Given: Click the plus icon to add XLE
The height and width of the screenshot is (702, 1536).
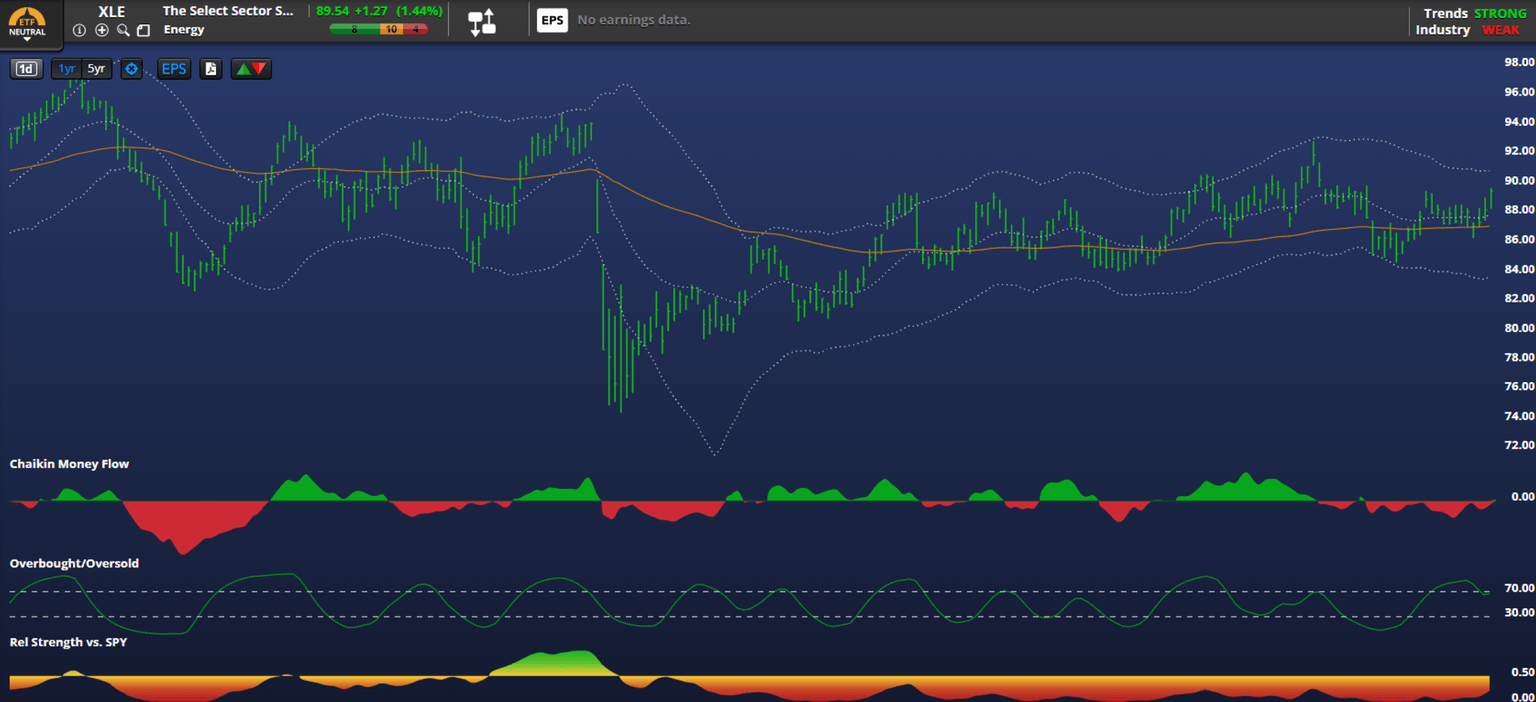Looking at the screenshot, I should [x=102, y=30].
